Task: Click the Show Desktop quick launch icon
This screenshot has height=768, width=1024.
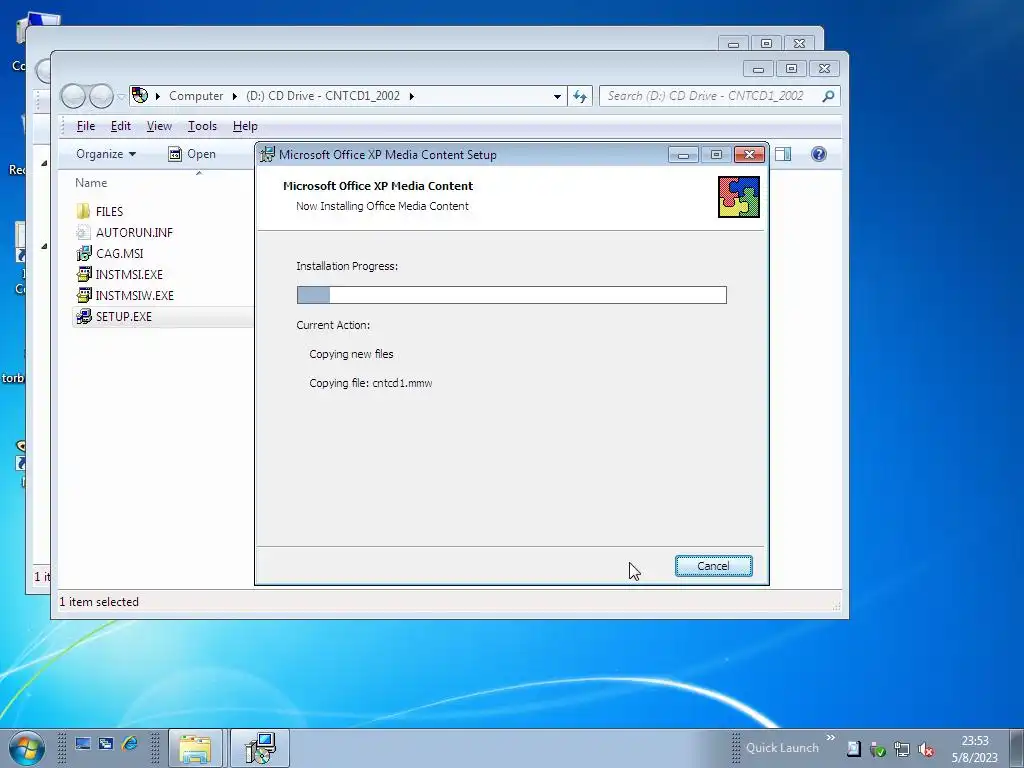Action: click(83, 744)
